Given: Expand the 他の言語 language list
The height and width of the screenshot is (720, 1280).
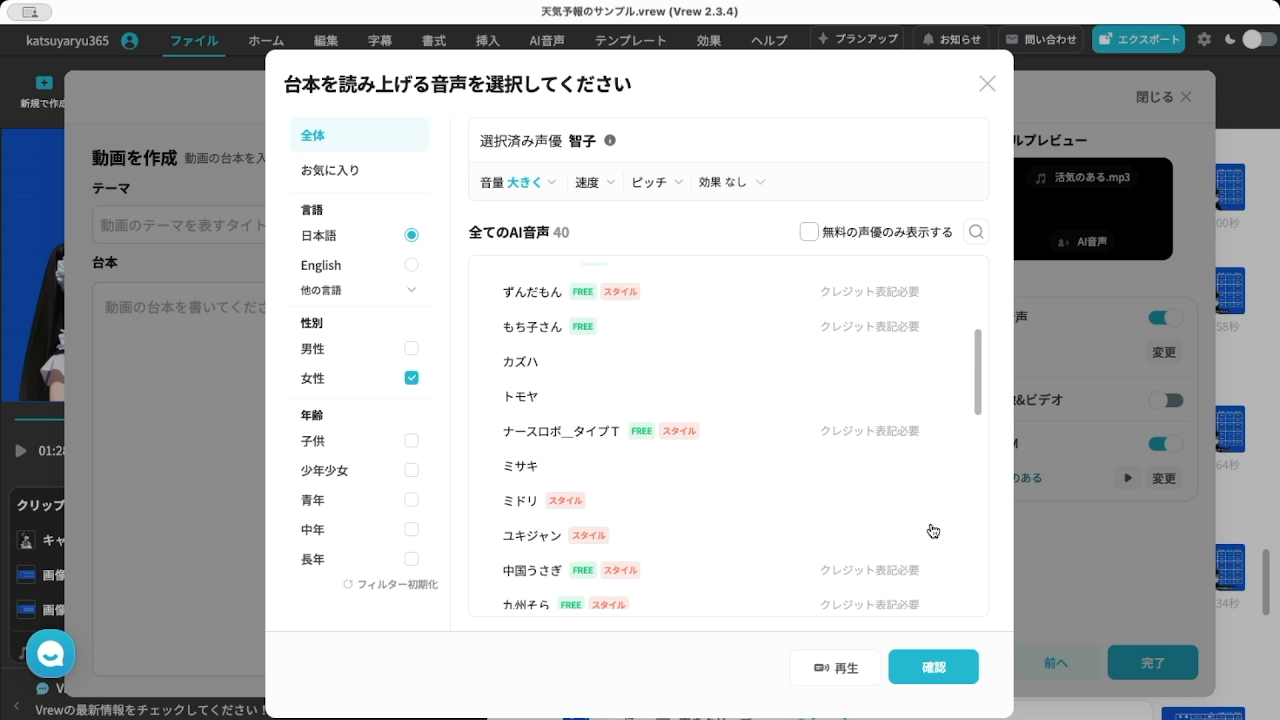Looking at the screenshot, I should pos(411,290).
